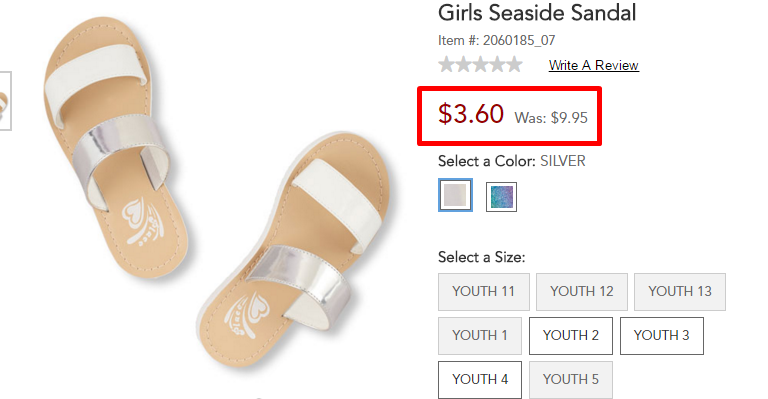Click the Girls Seaside Sandal title

point(537,13)
